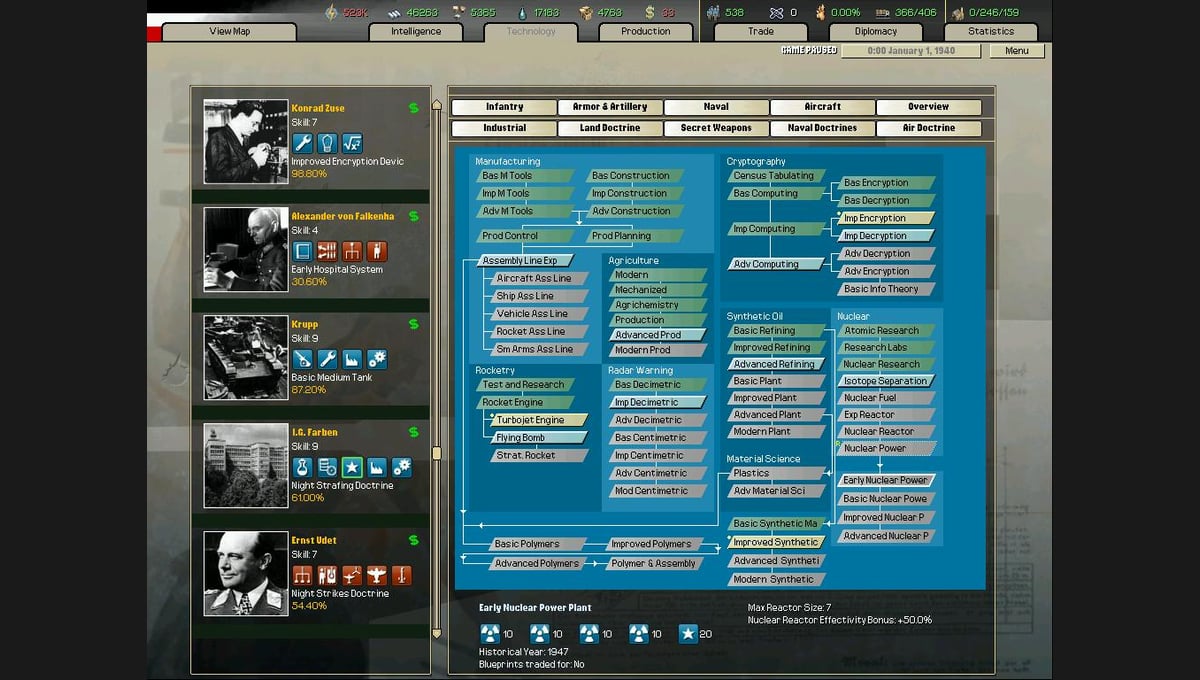
Task: Select the Imp Encryption technology node
Action: [884, 218]
